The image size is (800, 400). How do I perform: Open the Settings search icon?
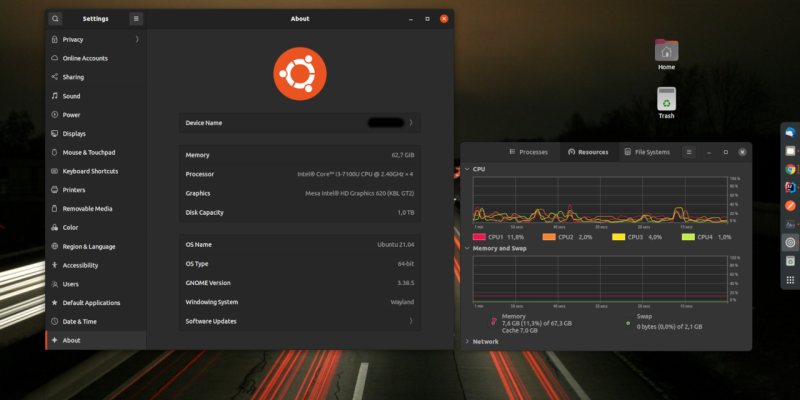click(55, 18)
